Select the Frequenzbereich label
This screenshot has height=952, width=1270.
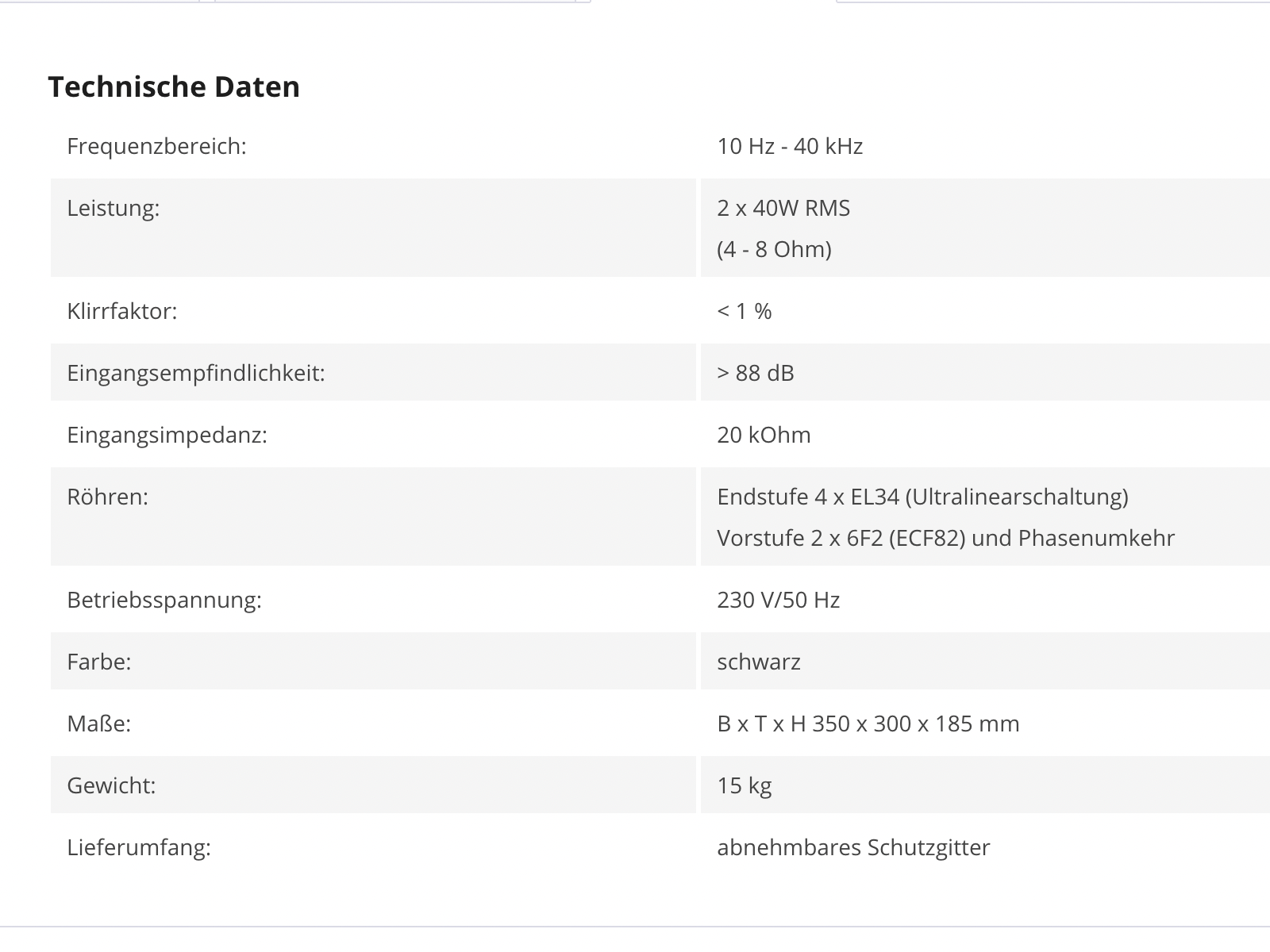coord(156,147)
